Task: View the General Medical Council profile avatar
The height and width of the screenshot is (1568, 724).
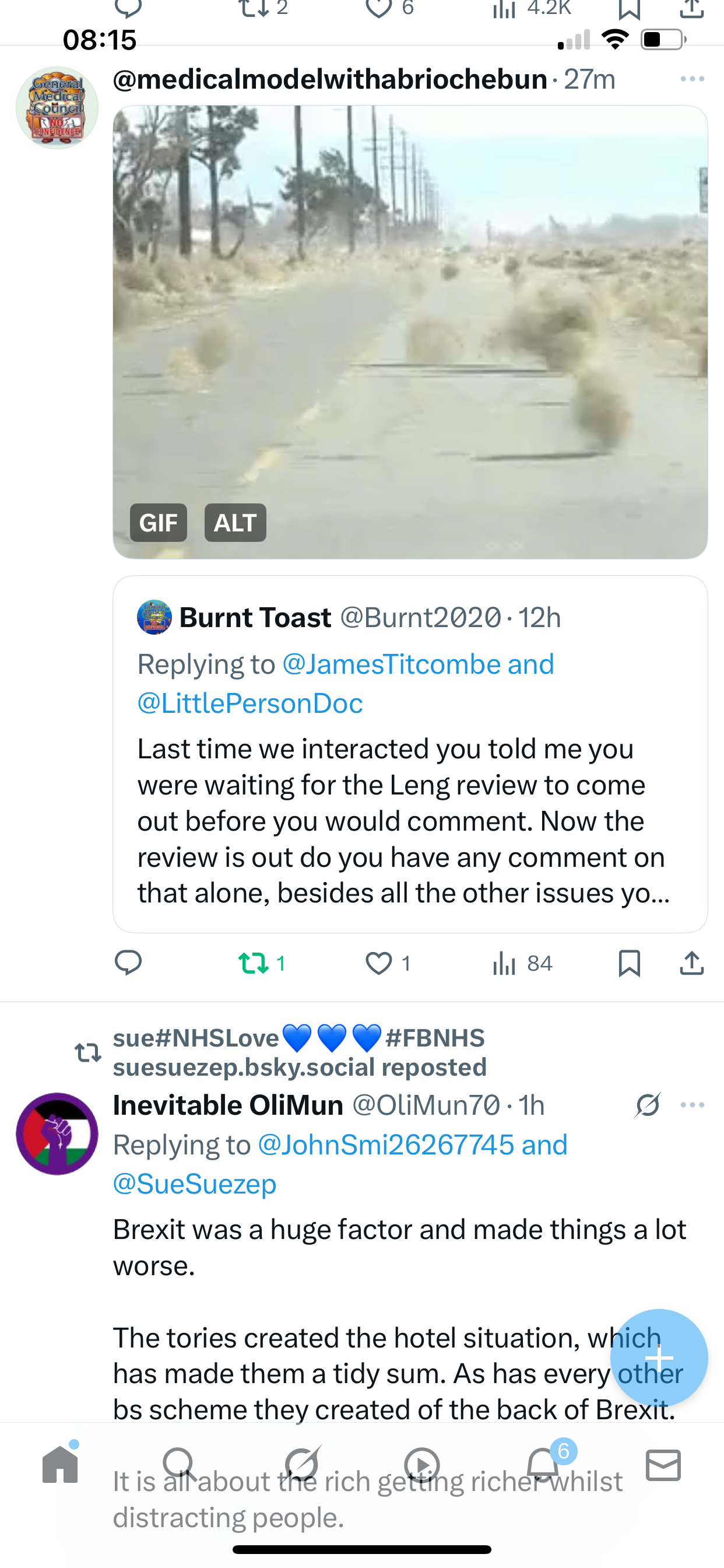Action: (x=57, y=108)
